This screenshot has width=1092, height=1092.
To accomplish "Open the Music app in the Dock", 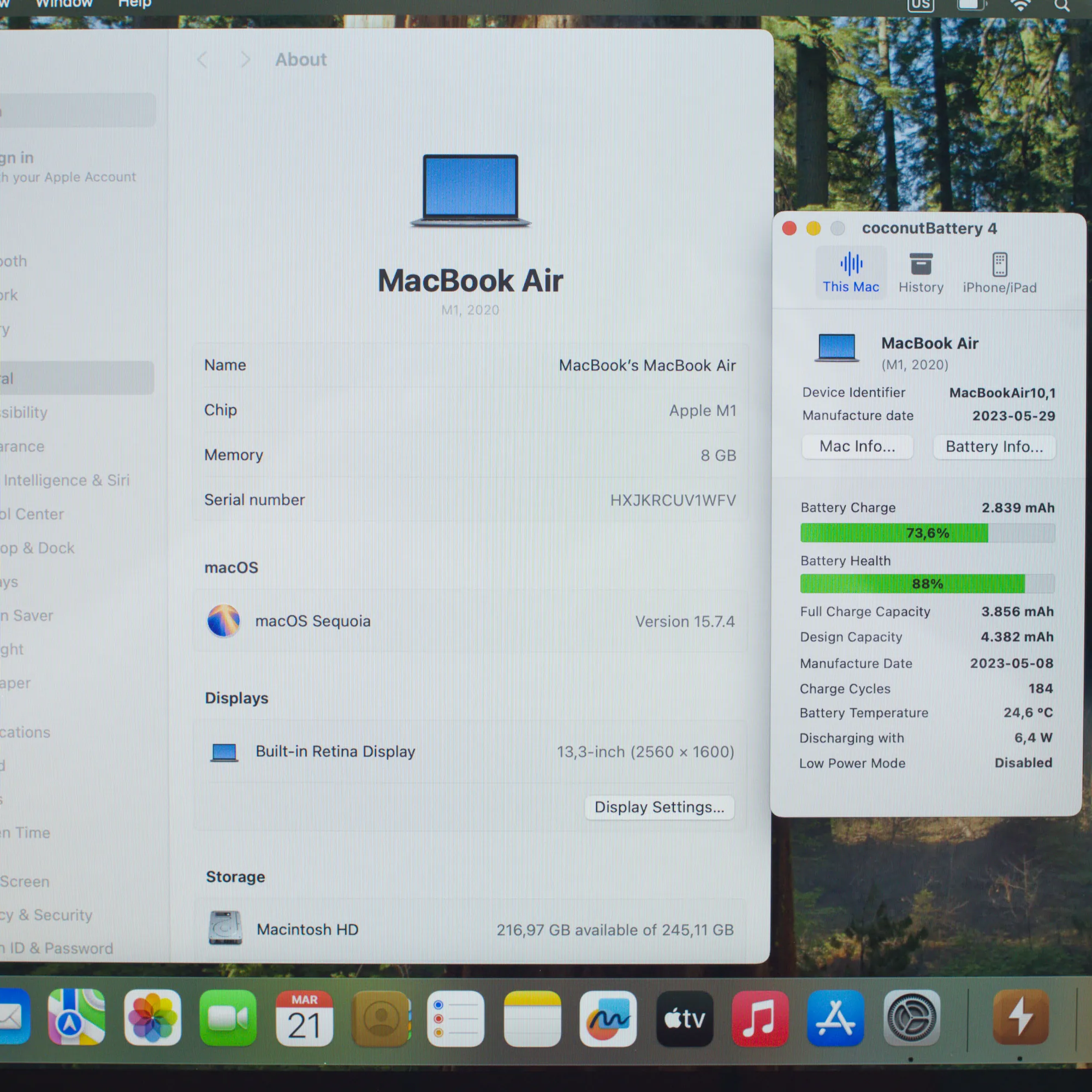I will point(759,1018).
